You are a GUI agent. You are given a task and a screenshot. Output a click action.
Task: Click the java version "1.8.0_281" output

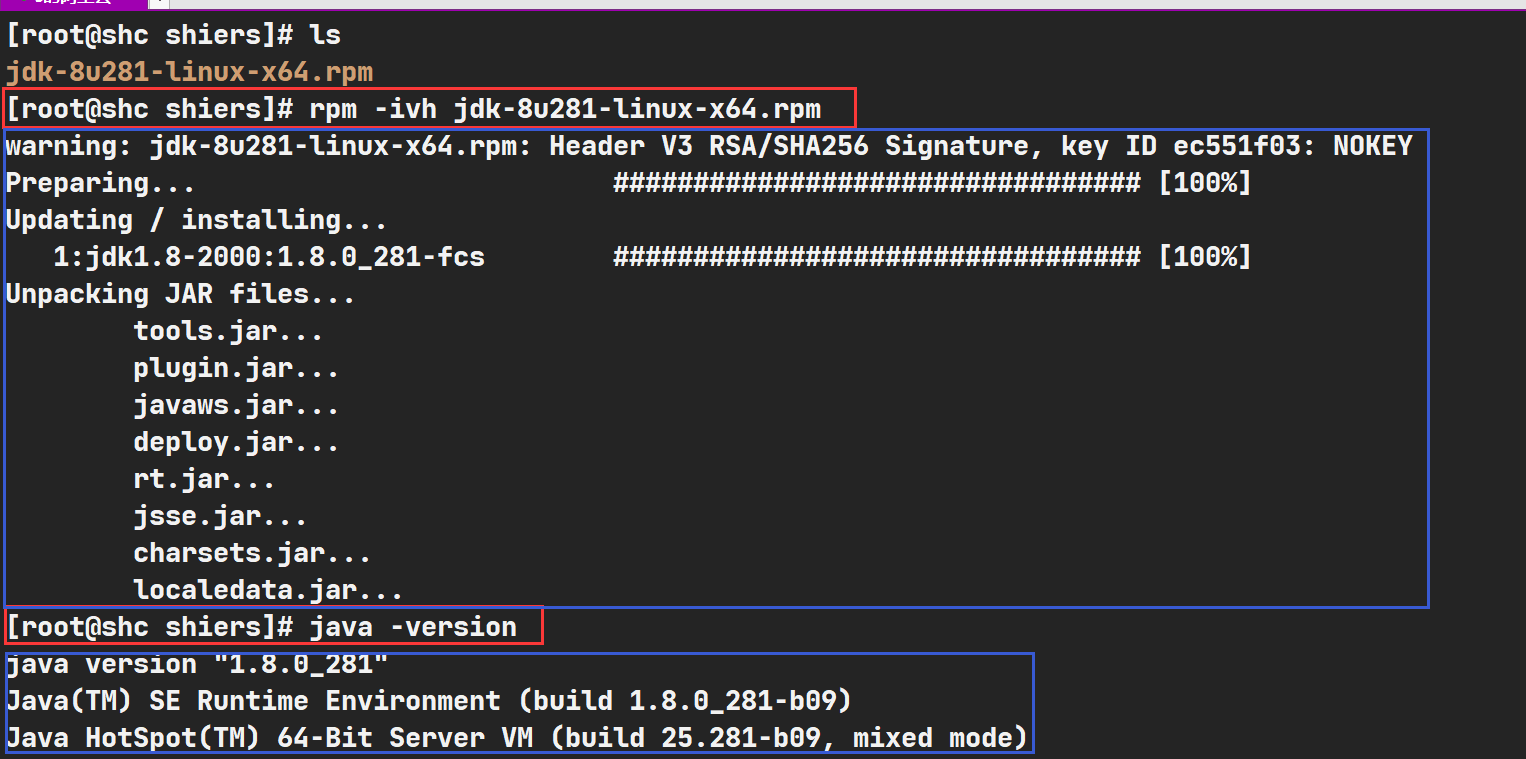[x=197, y=664]
